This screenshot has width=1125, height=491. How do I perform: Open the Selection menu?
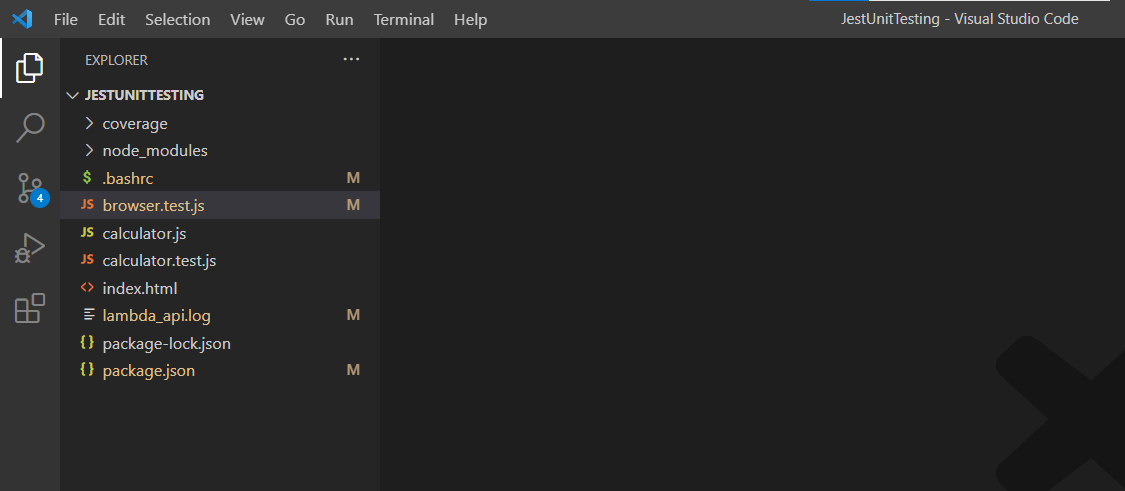click(177, 20)
